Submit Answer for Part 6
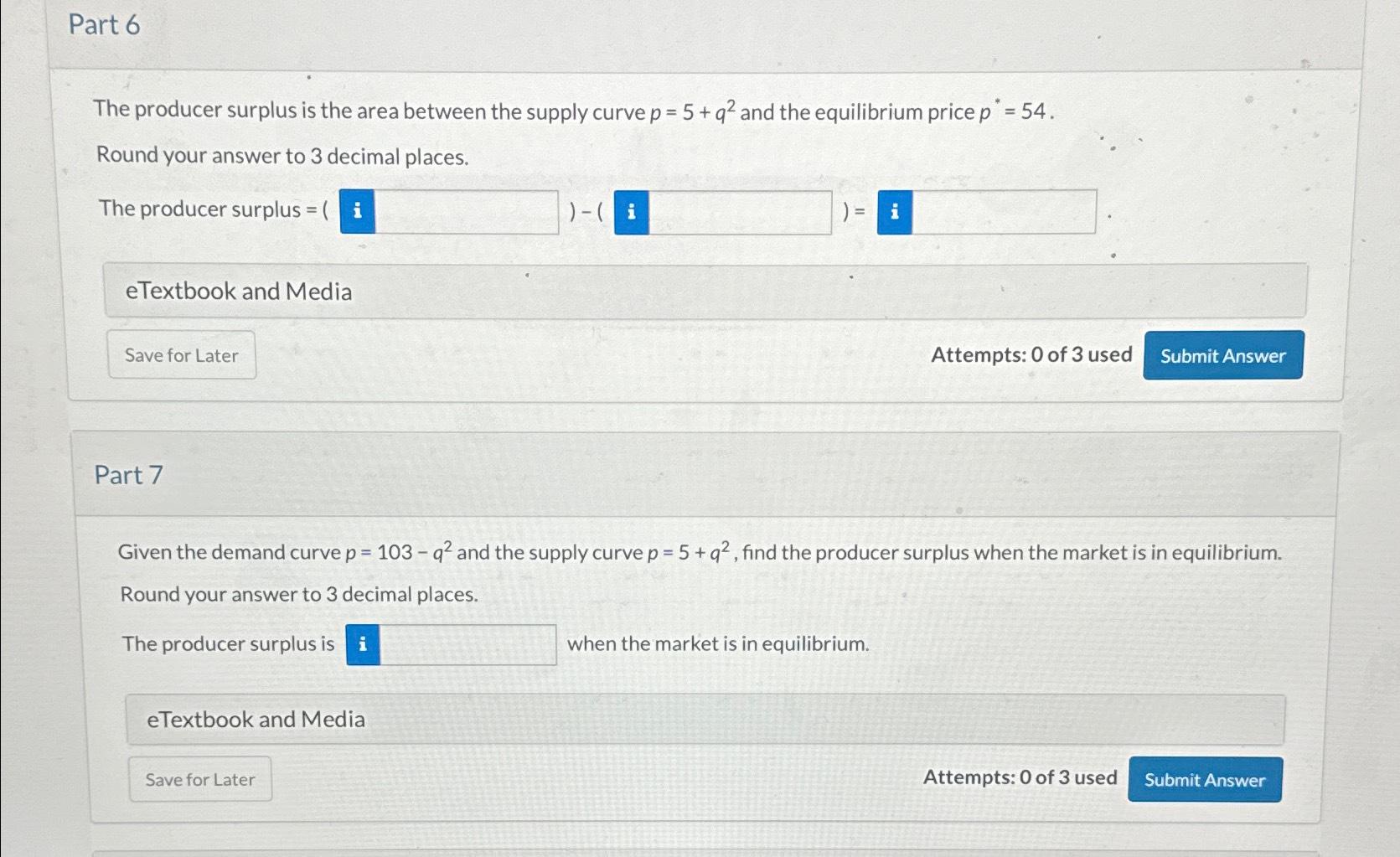This screenshot has width=1400, height=857. pos(1222,355)
